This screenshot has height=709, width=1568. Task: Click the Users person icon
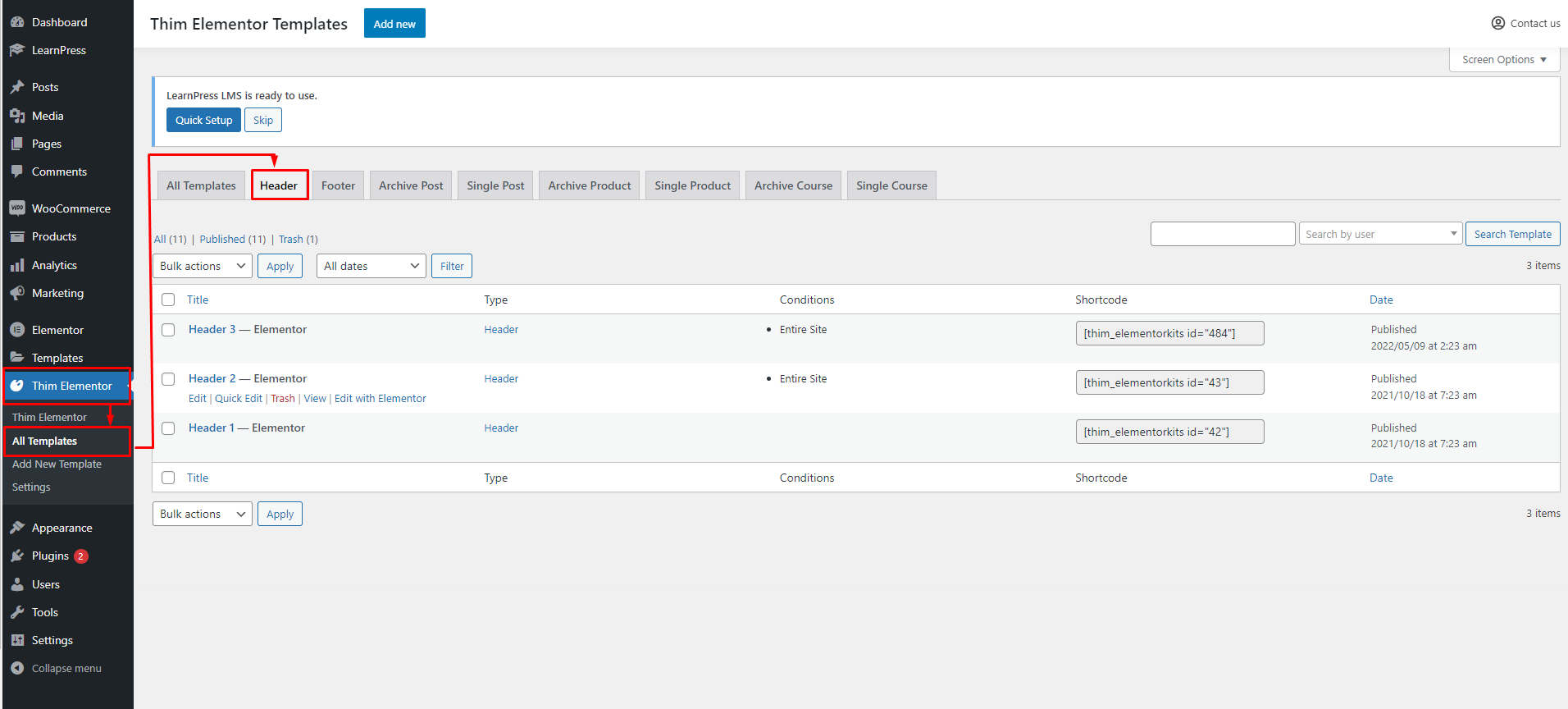[17, 584]
